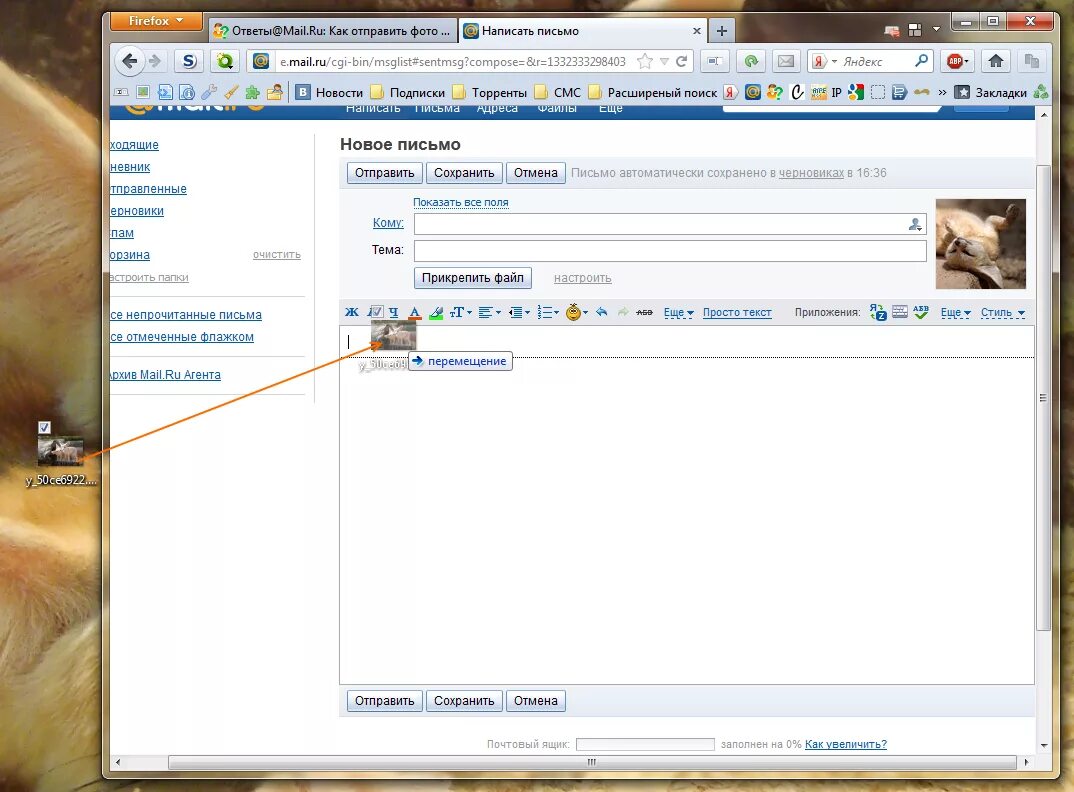Open font size dropdown in editor

461,312
